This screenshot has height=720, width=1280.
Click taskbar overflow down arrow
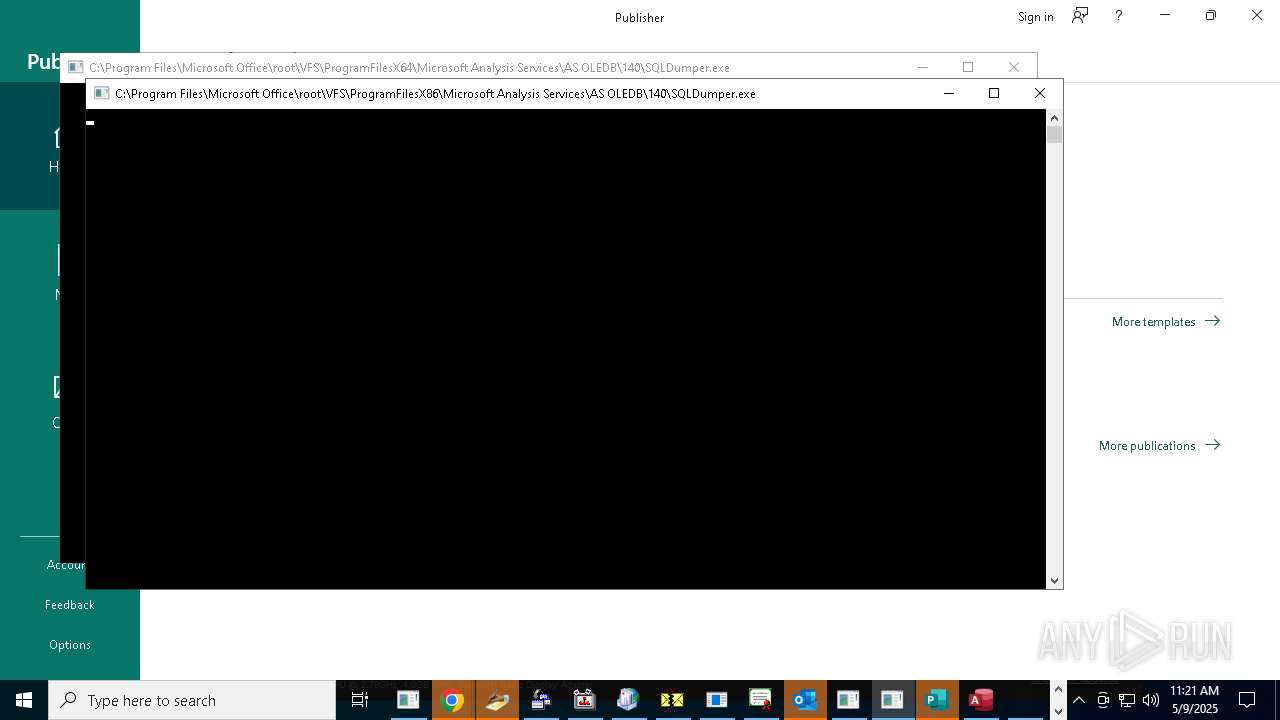pyautogui.click(x=1059, y=711)
